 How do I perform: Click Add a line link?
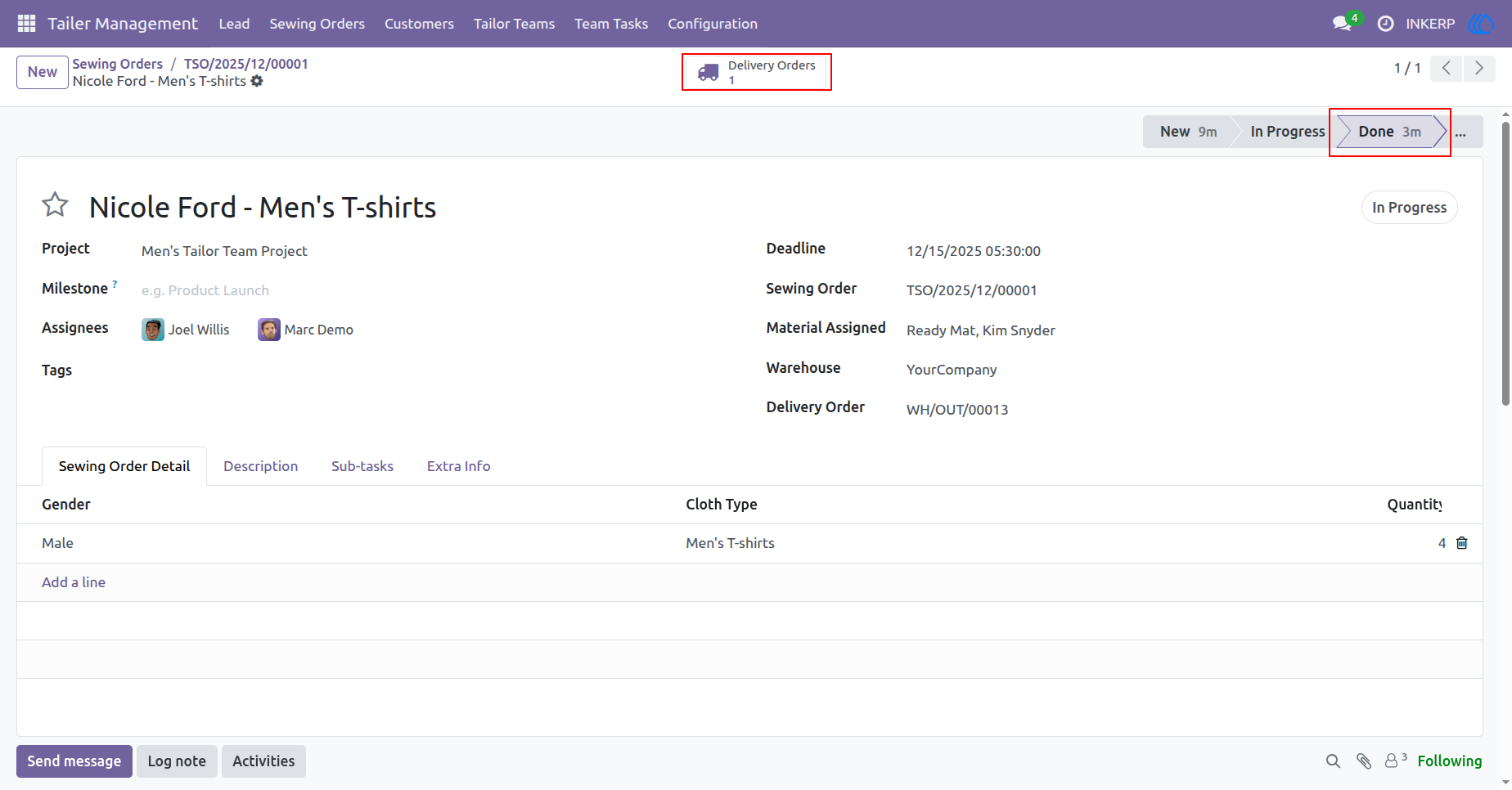(x=74, y=582)
